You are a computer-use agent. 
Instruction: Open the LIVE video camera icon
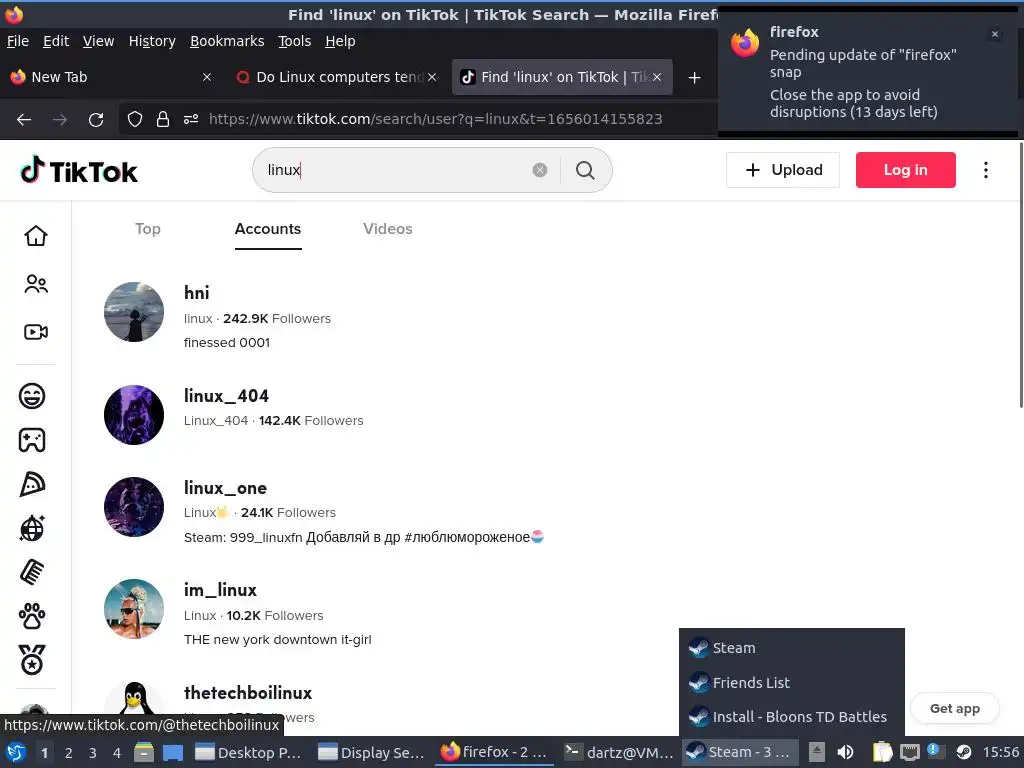point(35,332)
